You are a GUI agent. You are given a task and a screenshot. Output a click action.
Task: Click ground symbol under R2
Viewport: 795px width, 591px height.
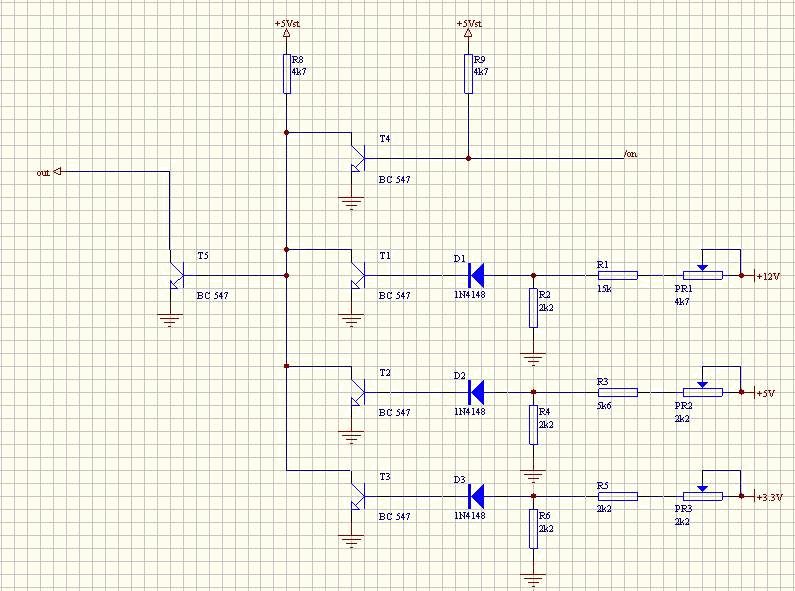coord(533,359)
